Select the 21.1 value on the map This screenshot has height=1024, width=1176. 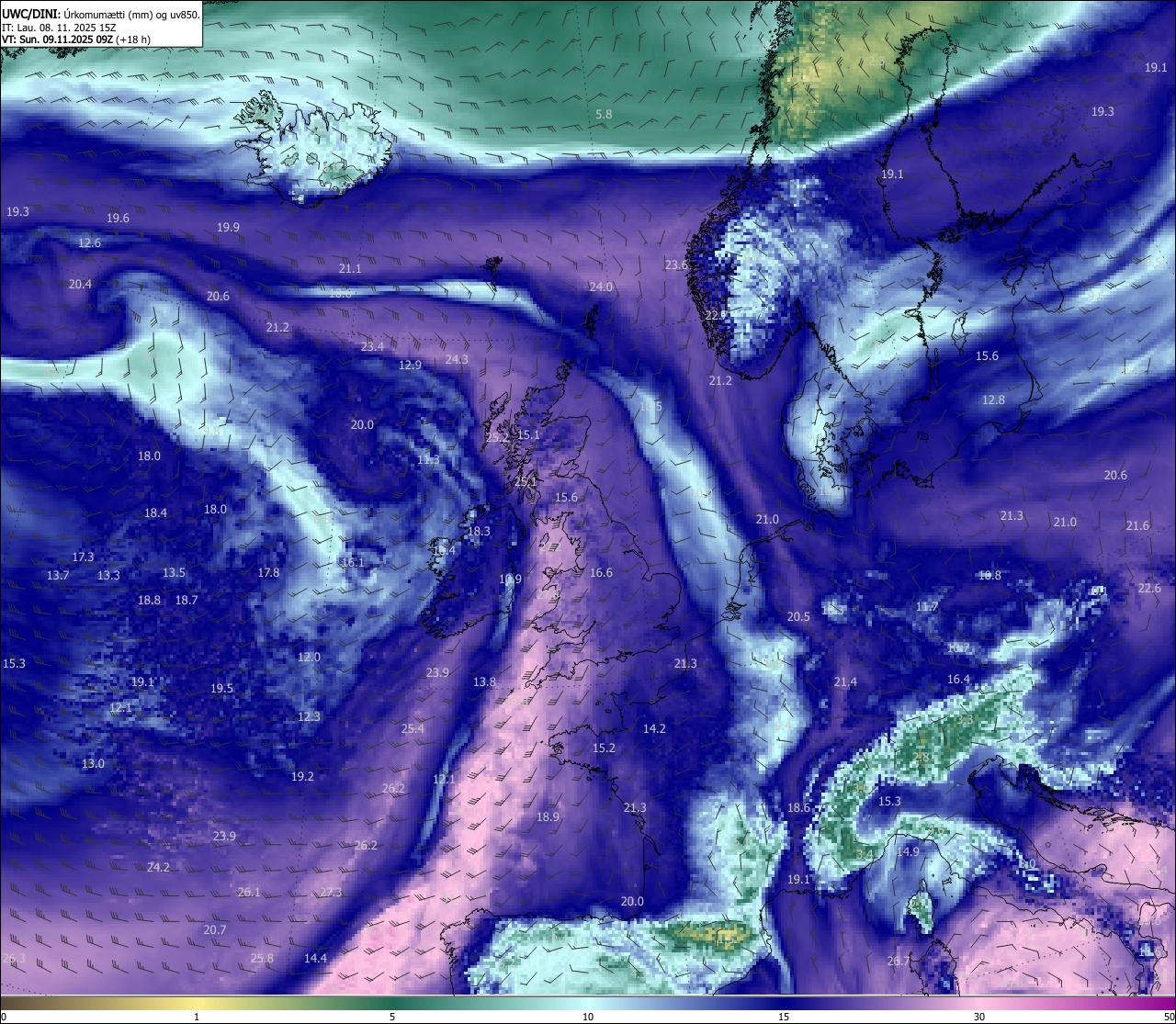point(350,268)
